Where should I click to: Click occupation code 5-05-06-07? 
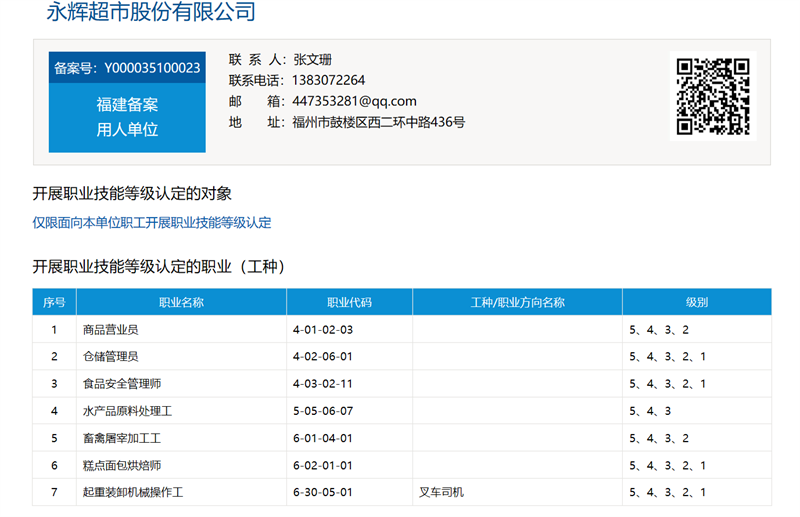(323, 411)
